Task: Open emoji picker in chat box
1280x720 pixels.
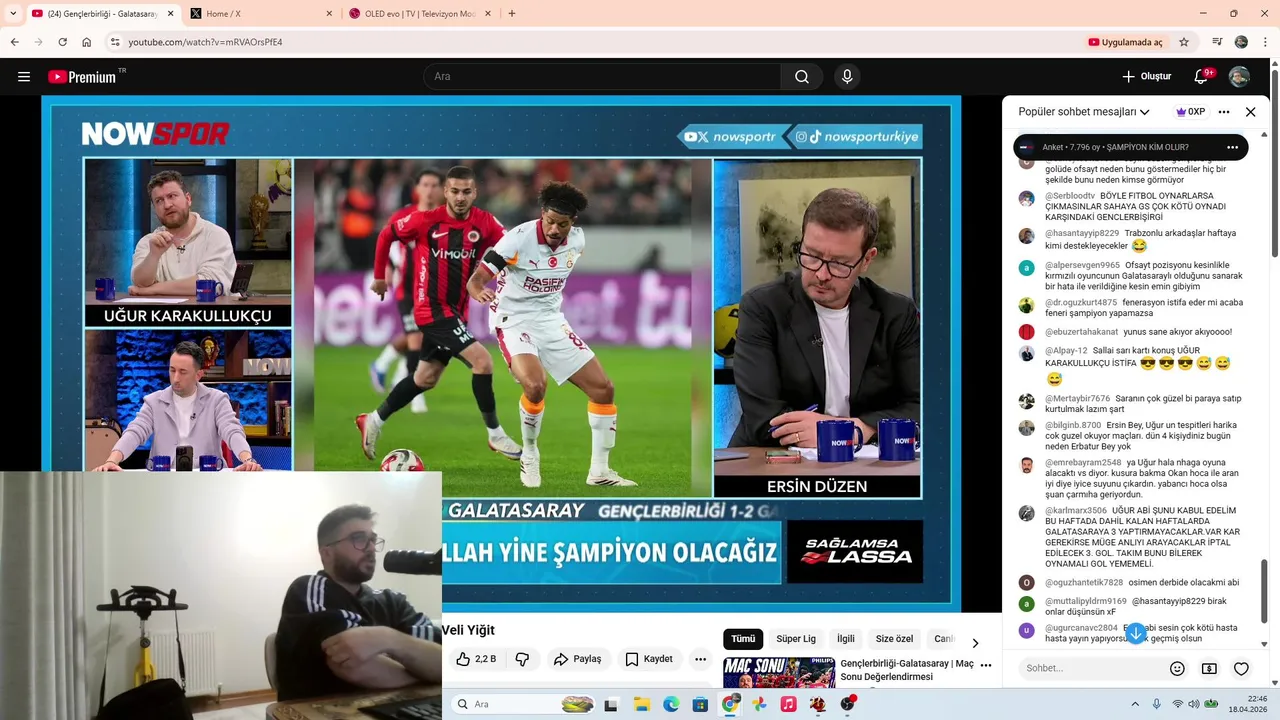Action: (x=1177, y=669)
